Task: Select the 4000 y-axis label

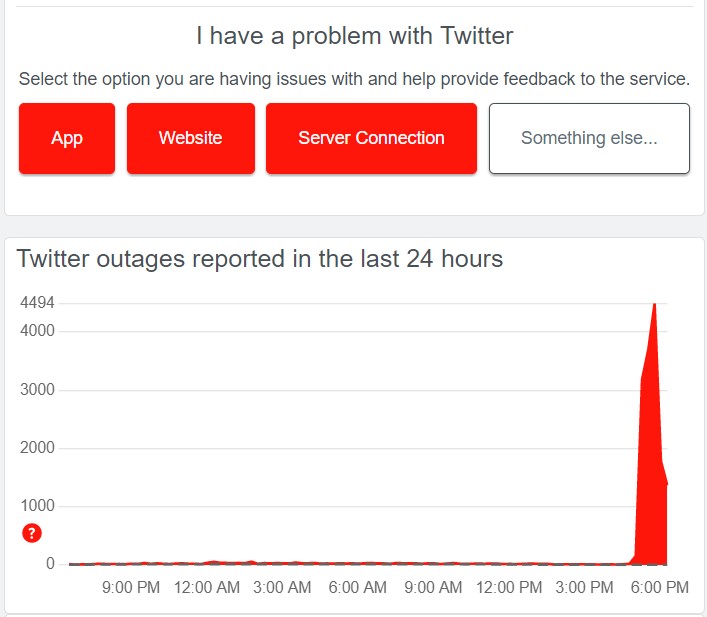Action: coord(37,331)
